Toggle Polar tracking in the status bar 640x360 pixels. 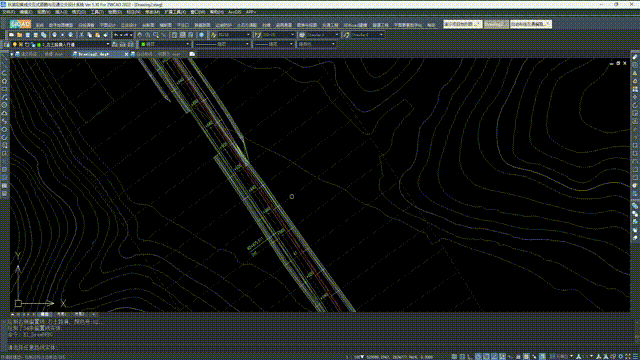tap(478, 357)
